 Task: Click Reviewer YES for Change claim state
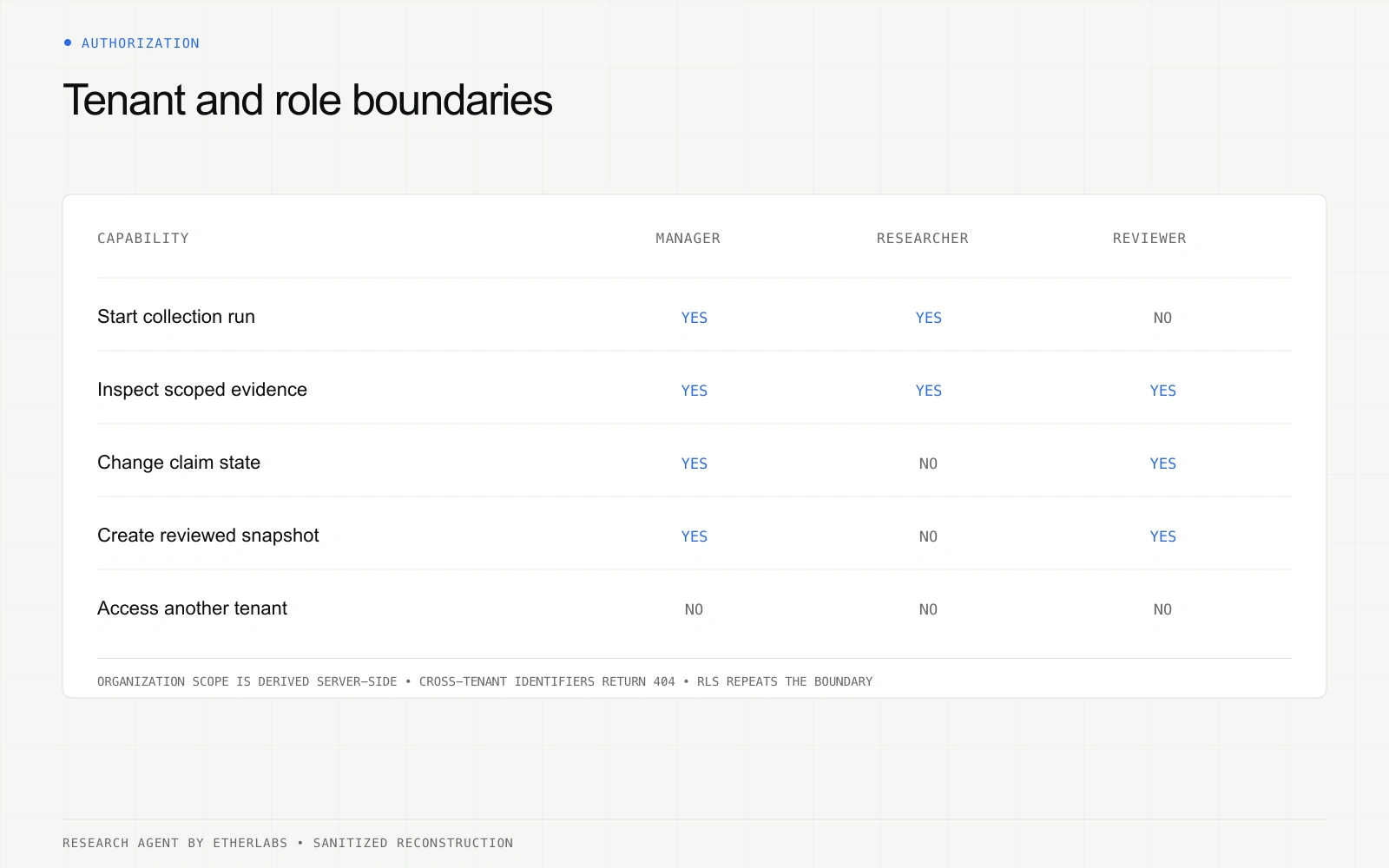(1163, 464)
